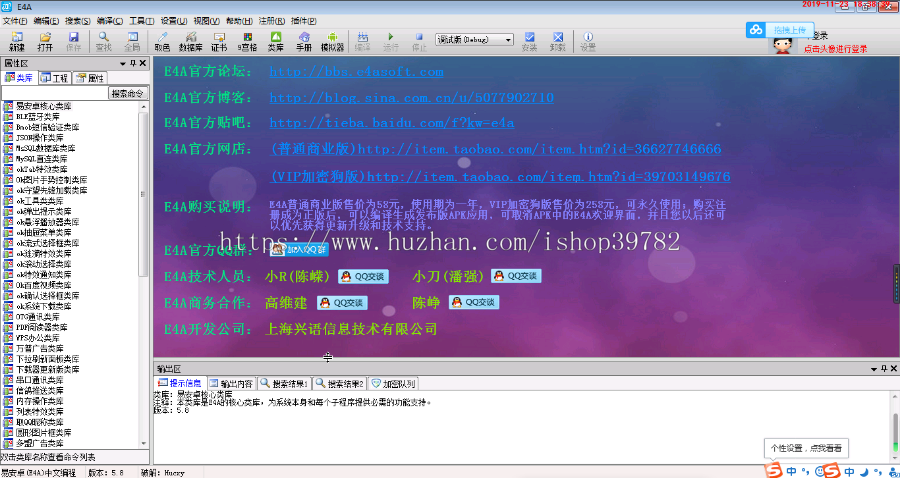The image size is (900, 478).
Task: Switch to the 工程 tab
Action: 57,77
